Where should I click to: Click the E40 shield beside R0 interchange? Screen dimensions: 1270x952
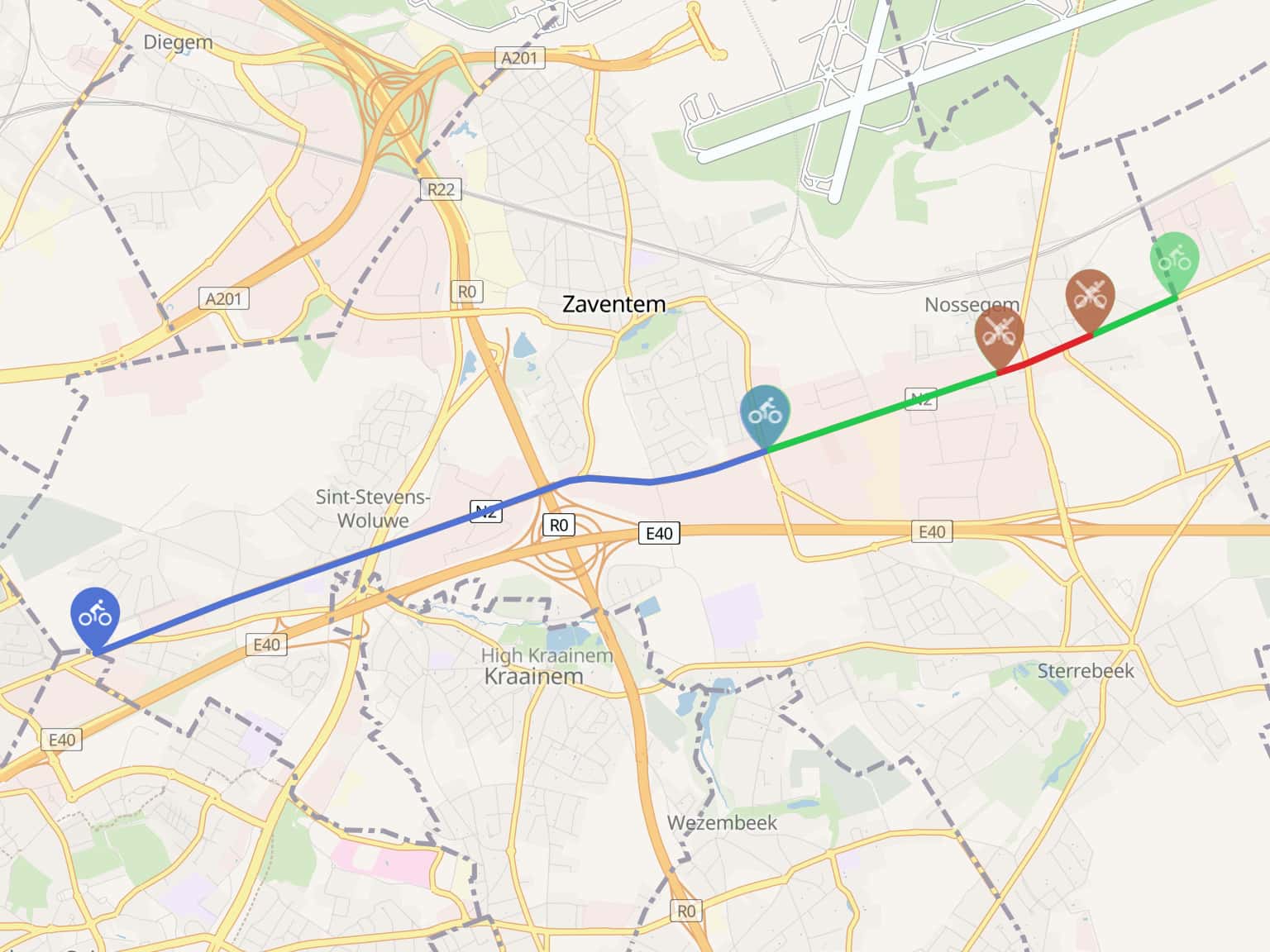[659, 533]
